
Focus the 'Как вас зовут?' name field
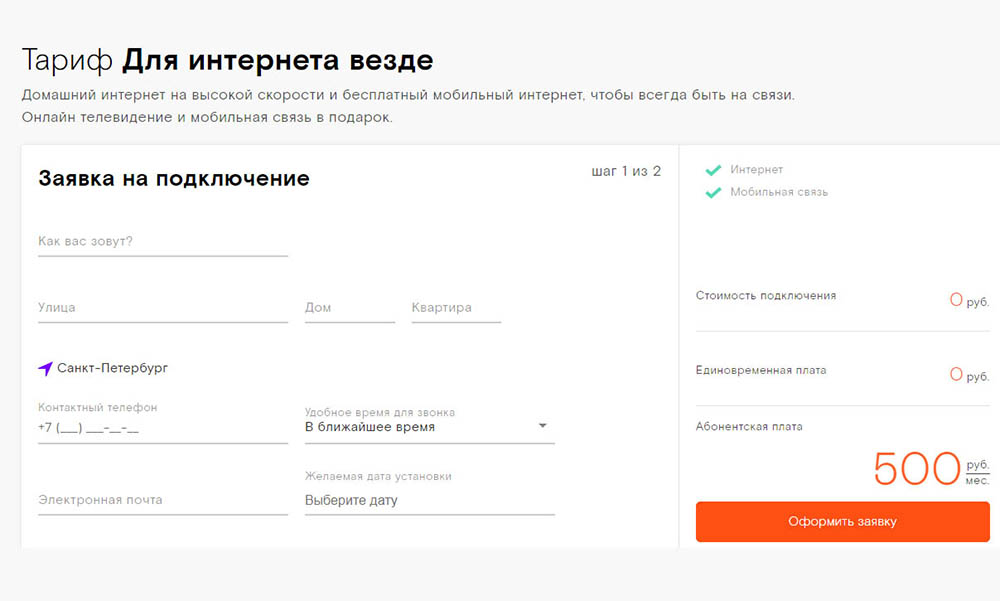coord(162,242)
